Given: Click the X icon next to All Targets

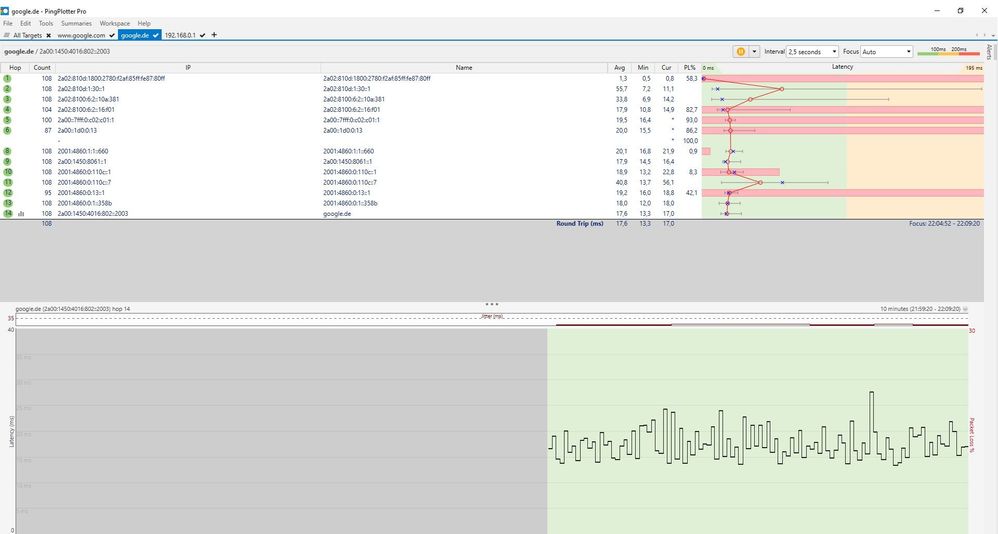Looking at the screenshot, I should [48, 35].
